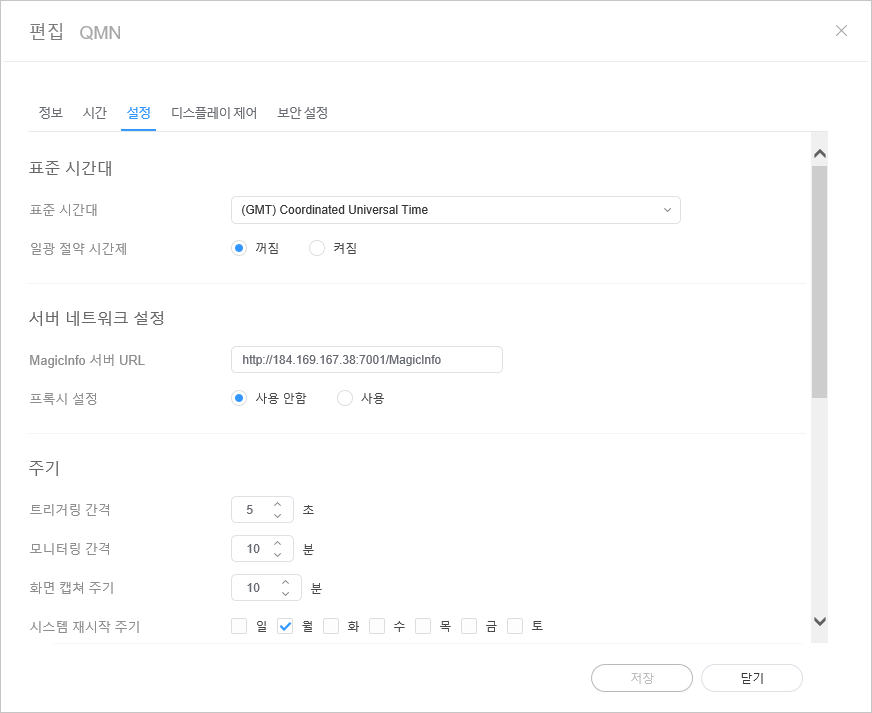Decrease 화면 캡쳐 주기 with the down arrow
Image resolution: width=872 pixels, height=713 pixels.
click(x=285, y=594)
